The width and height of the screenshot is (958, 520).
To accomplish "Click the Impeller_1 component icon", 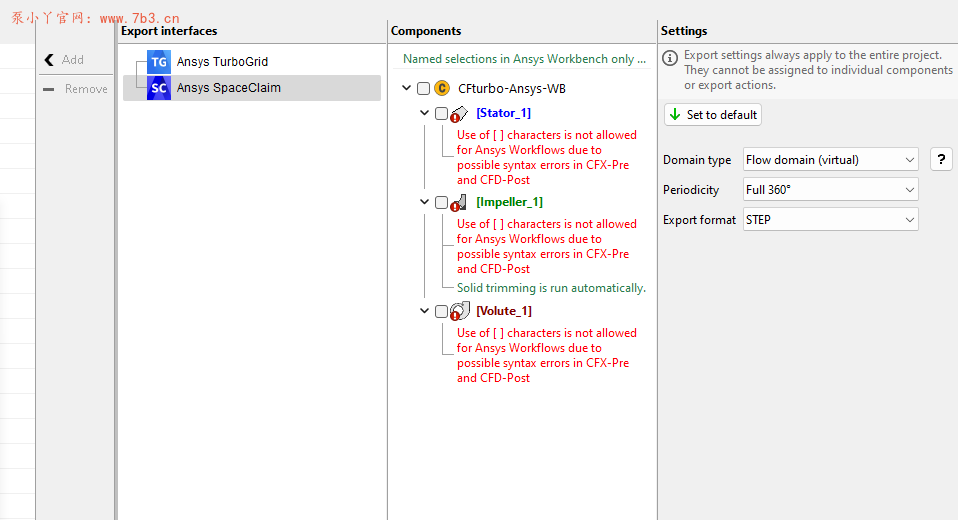I will point(460,203).
